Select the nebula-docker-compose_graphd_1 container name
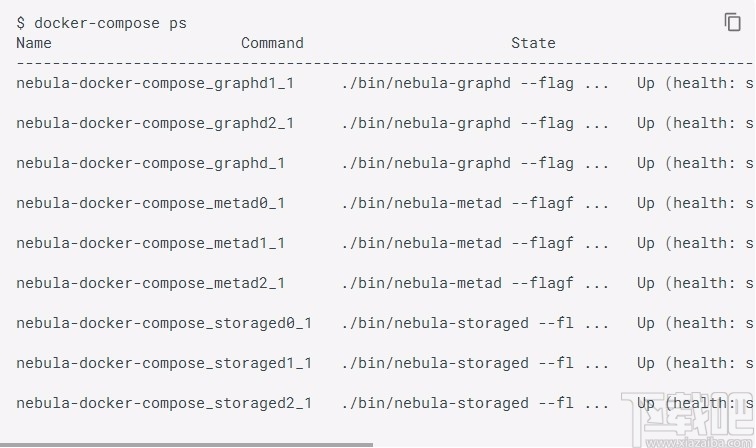Viewport: 756px width, 448px height. pyautogui.click(x=150, y=163)
